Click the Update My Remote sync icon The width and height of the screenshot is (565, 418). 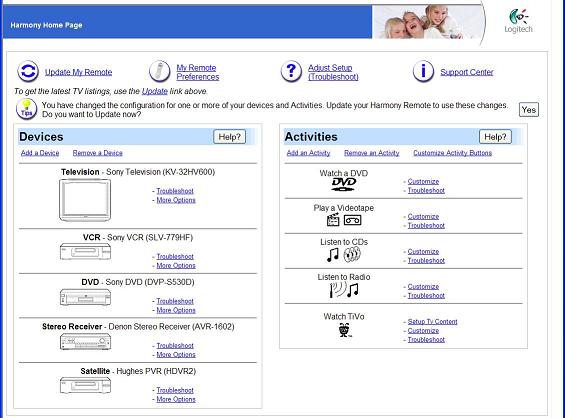(x=28, y=71)
